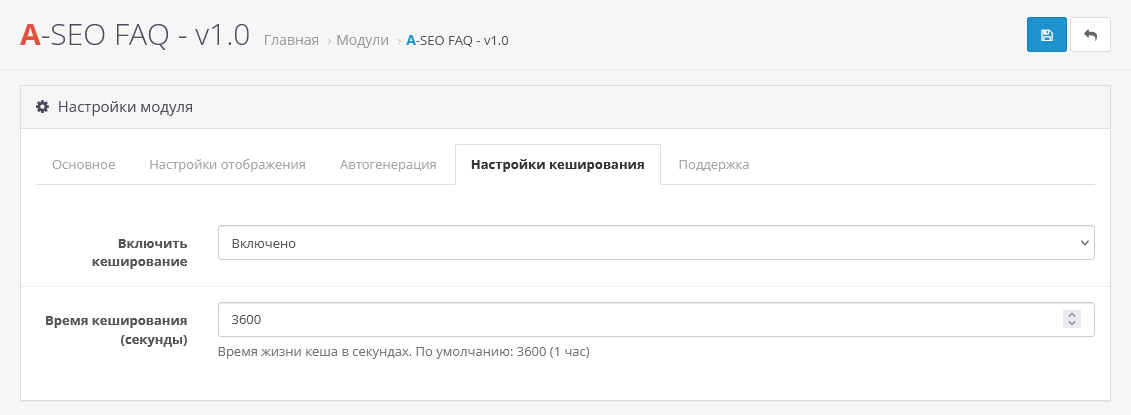The height and width of the screenshot is (415, 1131).
Task: Click the Включить кеширование label
Action: click(153, 252)
